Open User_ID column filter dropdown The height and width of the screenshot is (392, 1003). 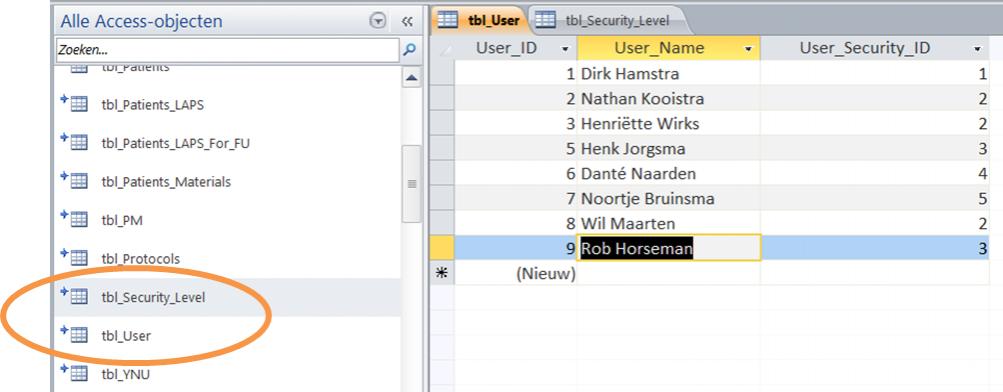click(x=565, y=49)
